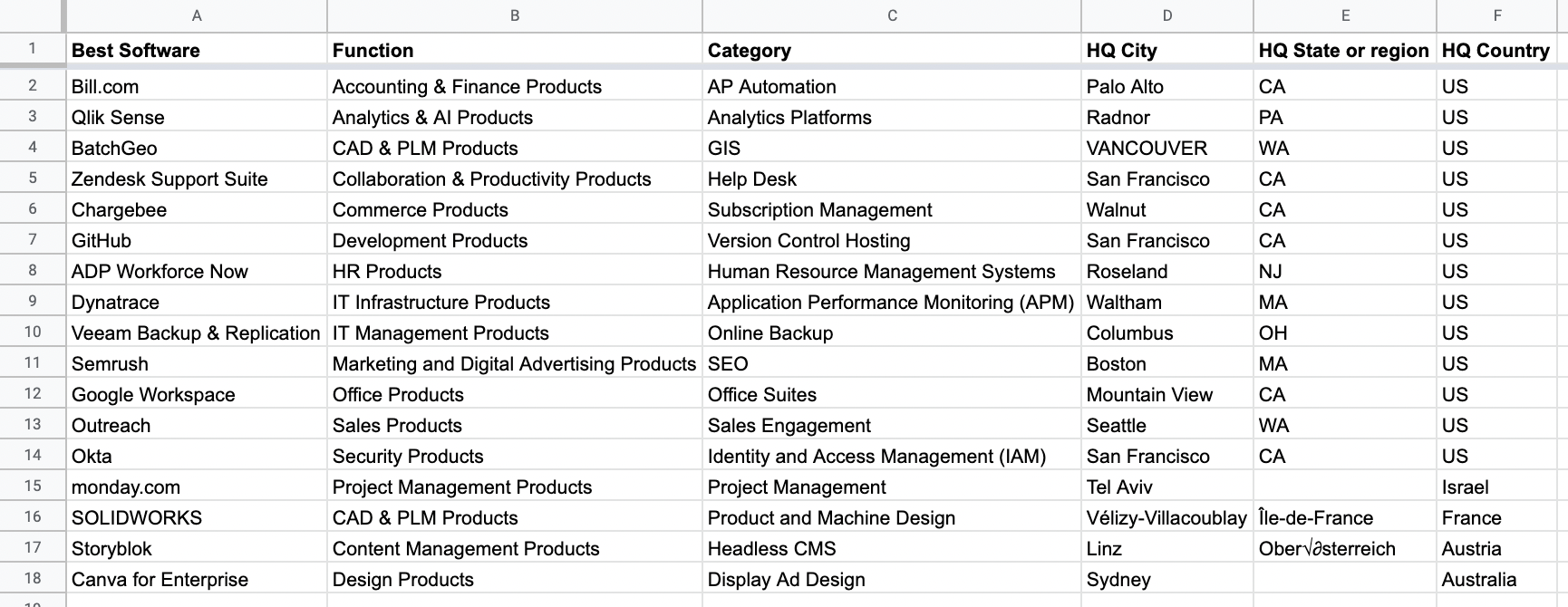Select column D header
Image resolution: width=1568 pixels, height=607 pixels.
coord(1167,15)
